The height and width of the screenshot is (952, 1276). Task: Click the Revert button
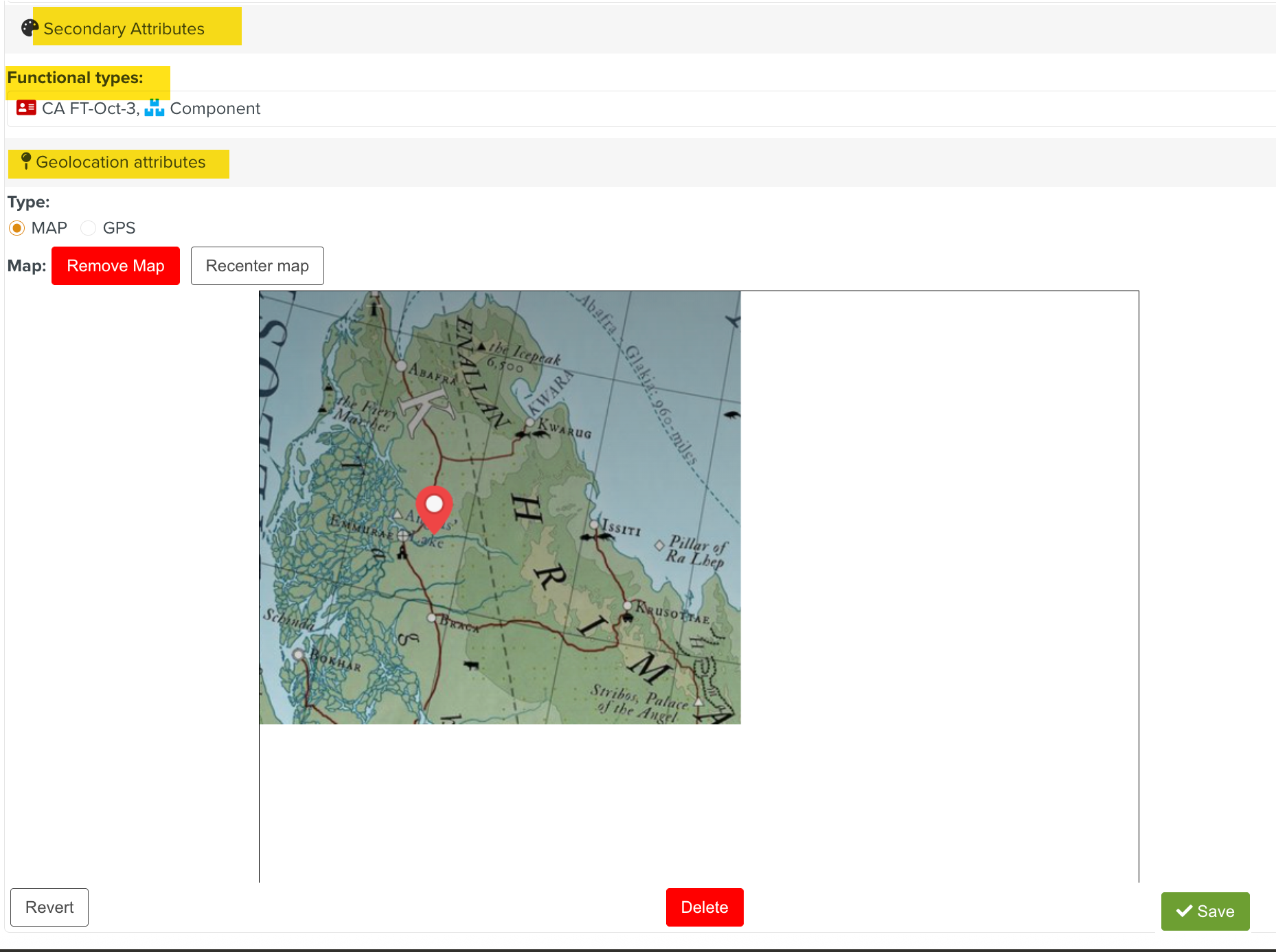[x=49, y=907]
